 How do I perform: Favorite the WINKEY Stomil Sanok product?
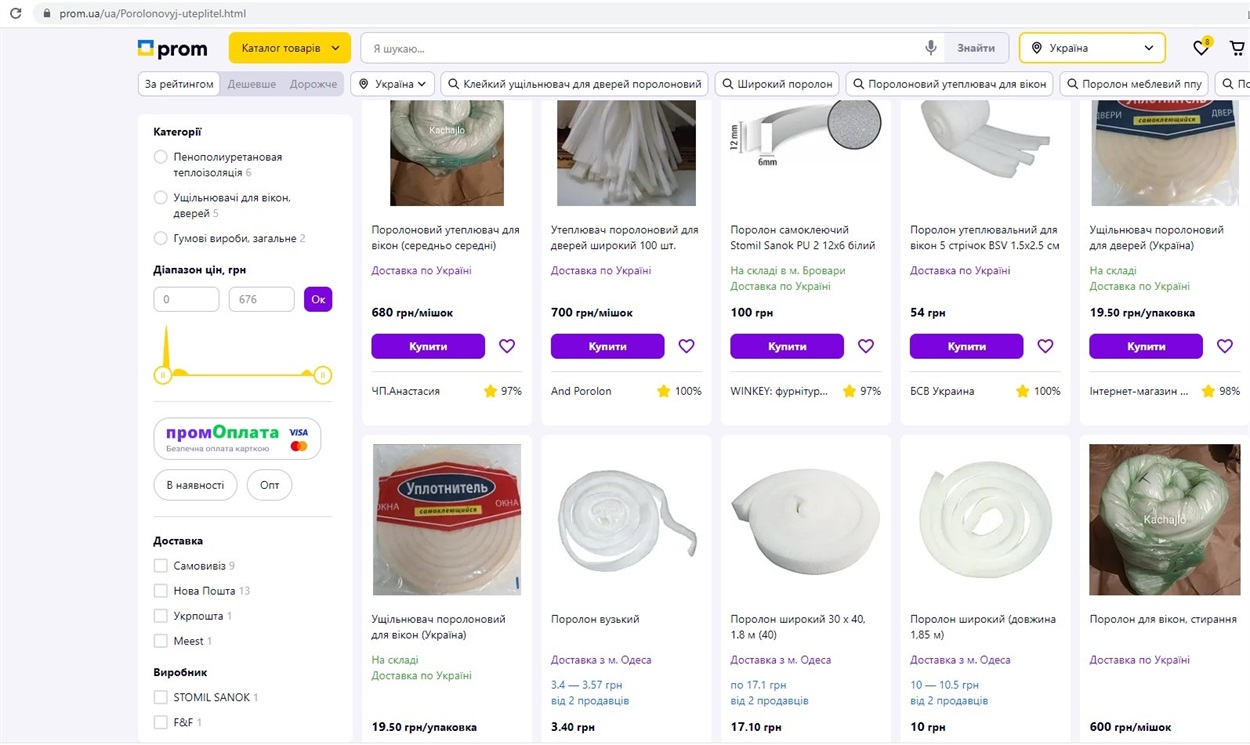point(866,346)
